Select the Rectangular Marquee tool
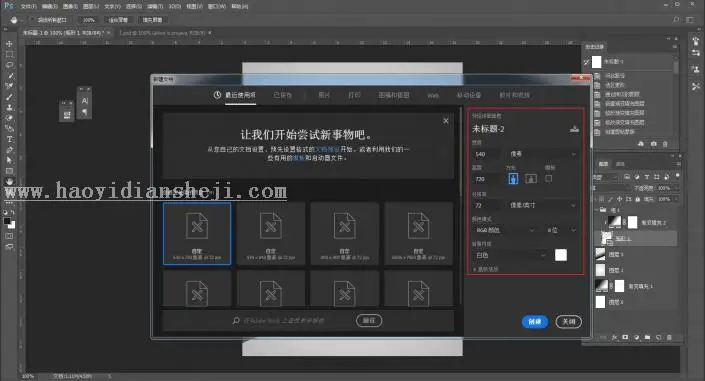 (x=9, y=54)
